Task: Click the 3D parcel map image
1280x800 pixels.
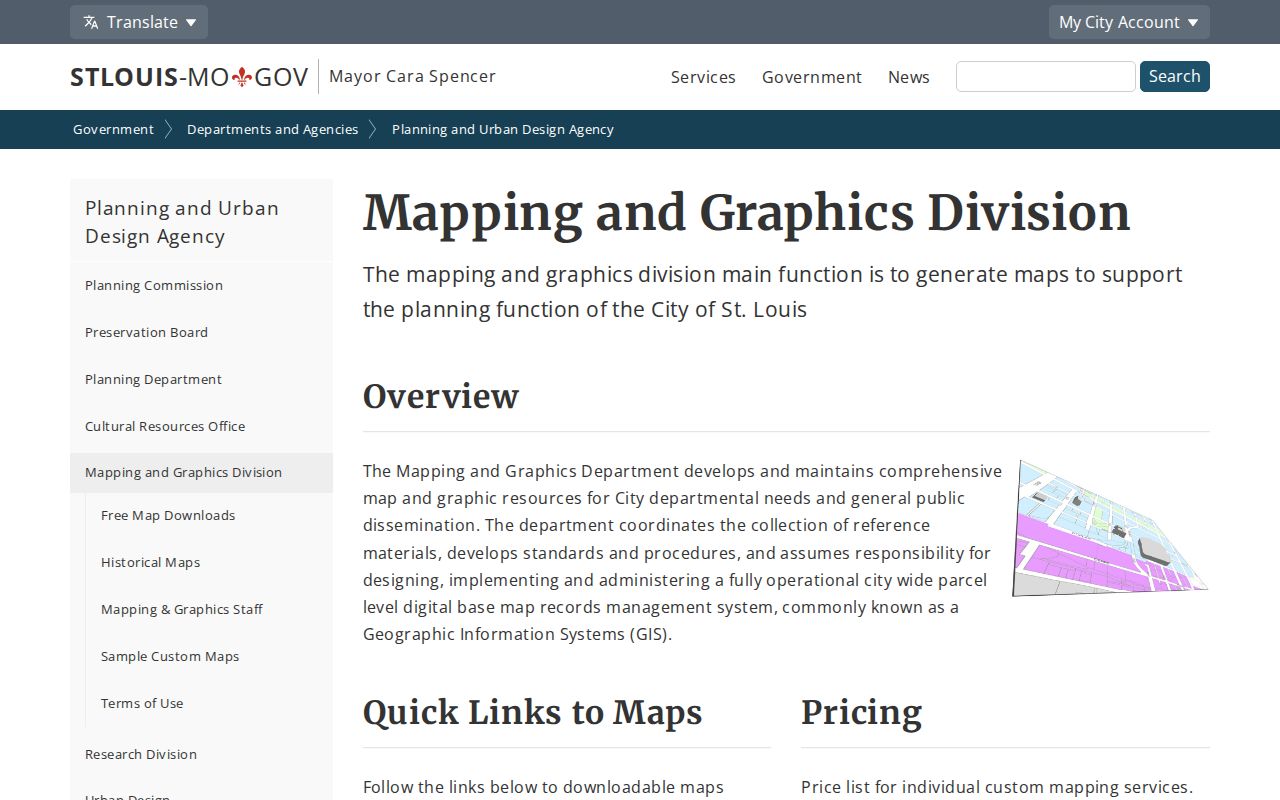Action: tap(1110, 528)
